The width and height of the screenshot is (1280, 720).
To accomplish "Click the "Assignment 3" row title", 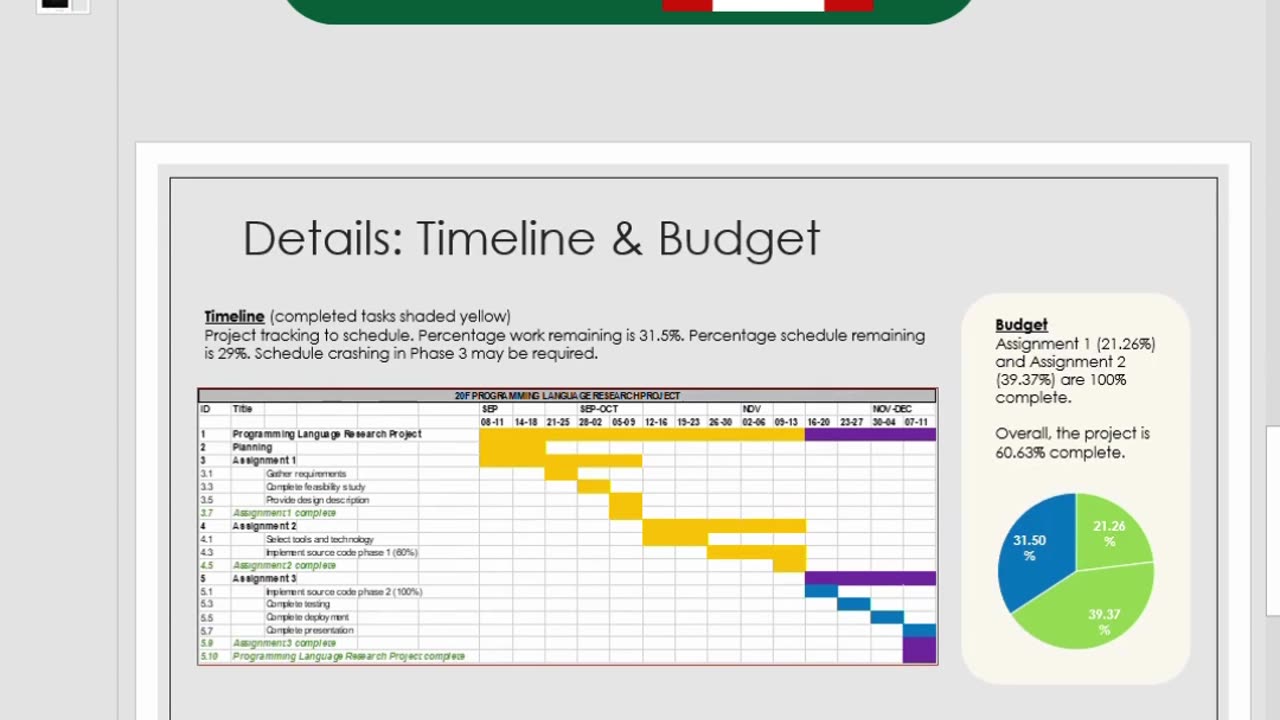I will pos(264,578).
